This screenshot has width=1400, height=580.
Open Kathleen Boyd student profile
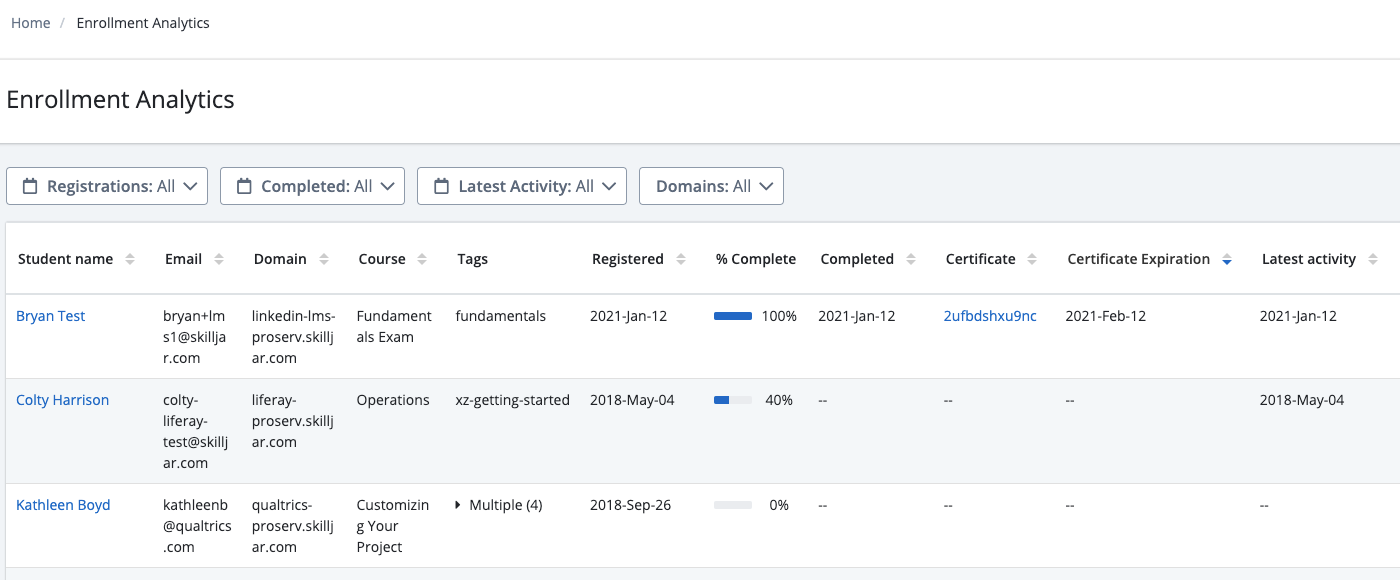click(63, 505)
